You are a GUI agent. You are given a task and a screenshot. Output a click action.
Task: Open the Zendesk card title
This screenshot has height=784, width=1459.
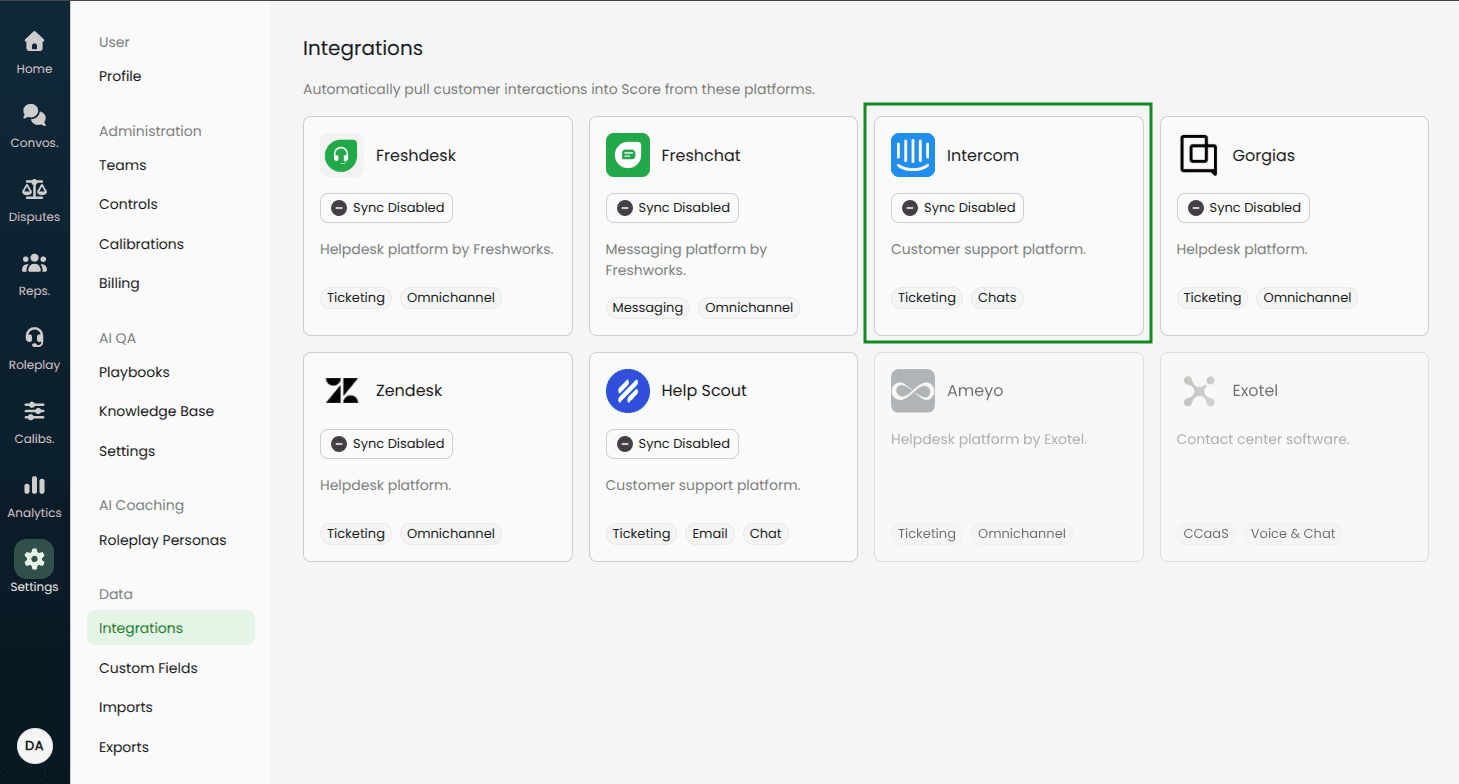409,390
